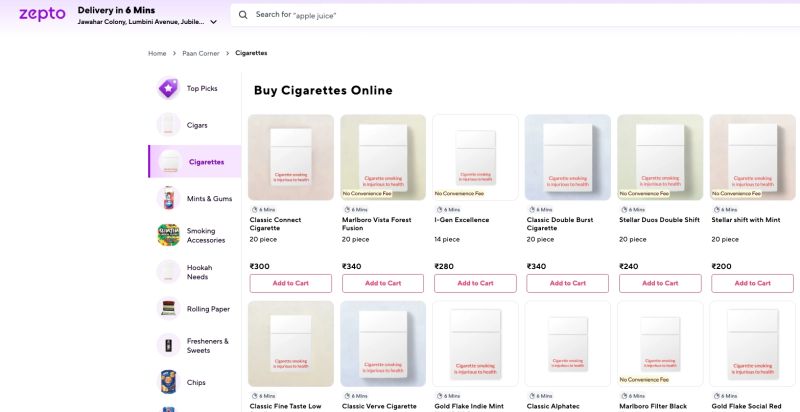Click the Jawahar Colony delivery address text
The image size is (800, 412).
141,22
